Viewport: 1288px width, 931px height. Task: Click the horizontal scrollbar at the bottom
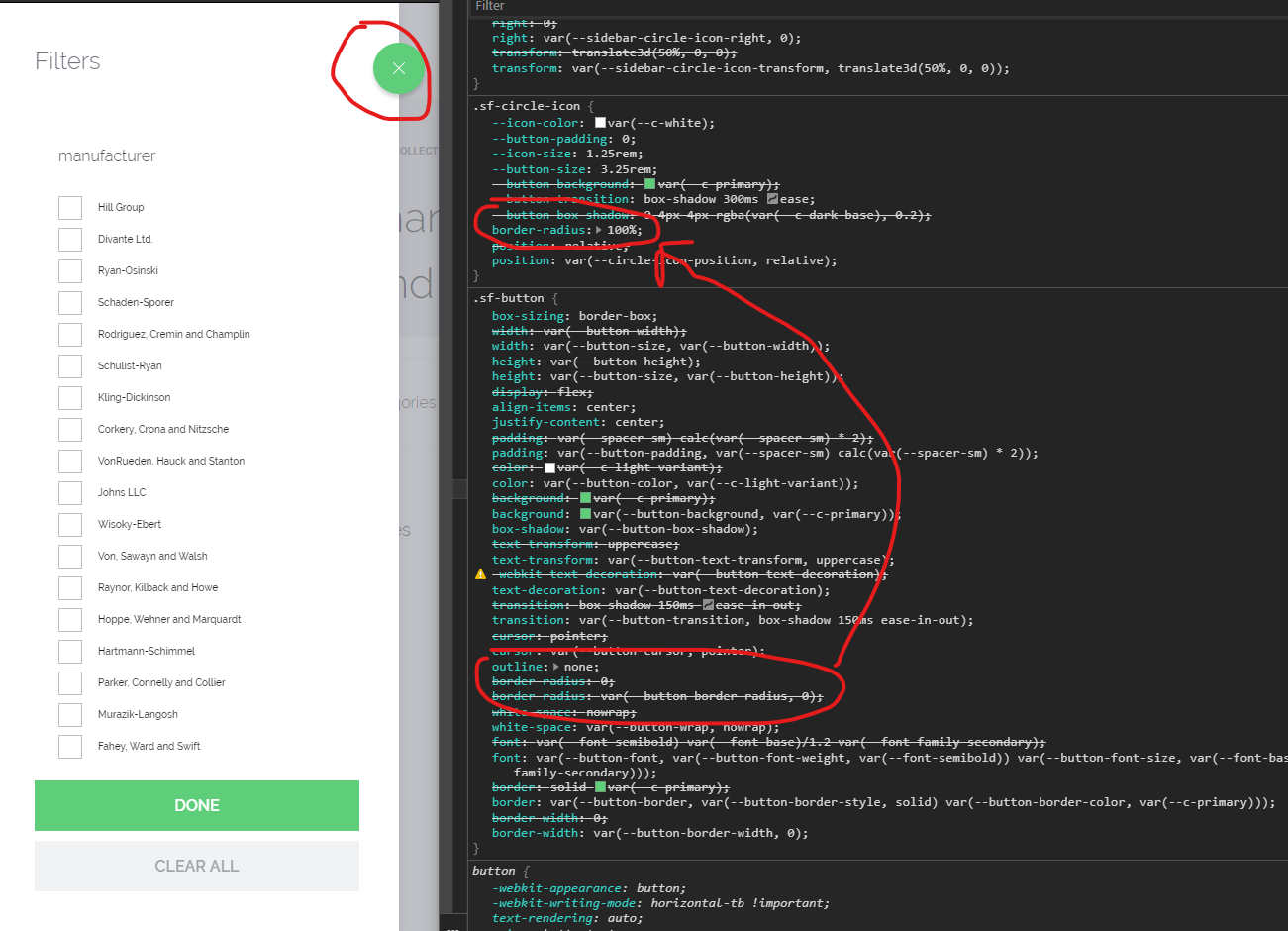(871, 927)
